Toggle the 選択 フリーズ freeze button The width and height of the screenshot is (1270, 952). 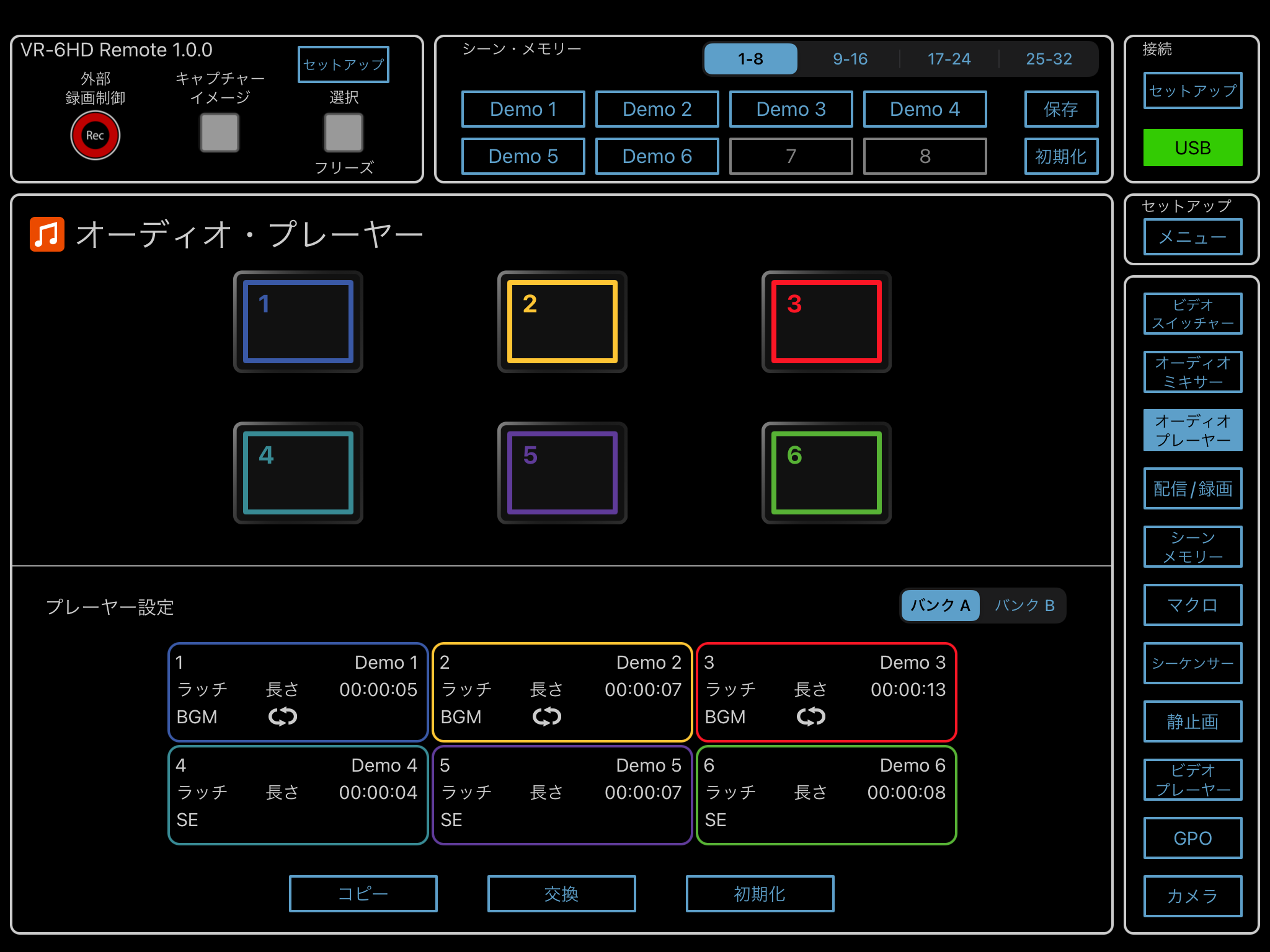pos(344,132)
